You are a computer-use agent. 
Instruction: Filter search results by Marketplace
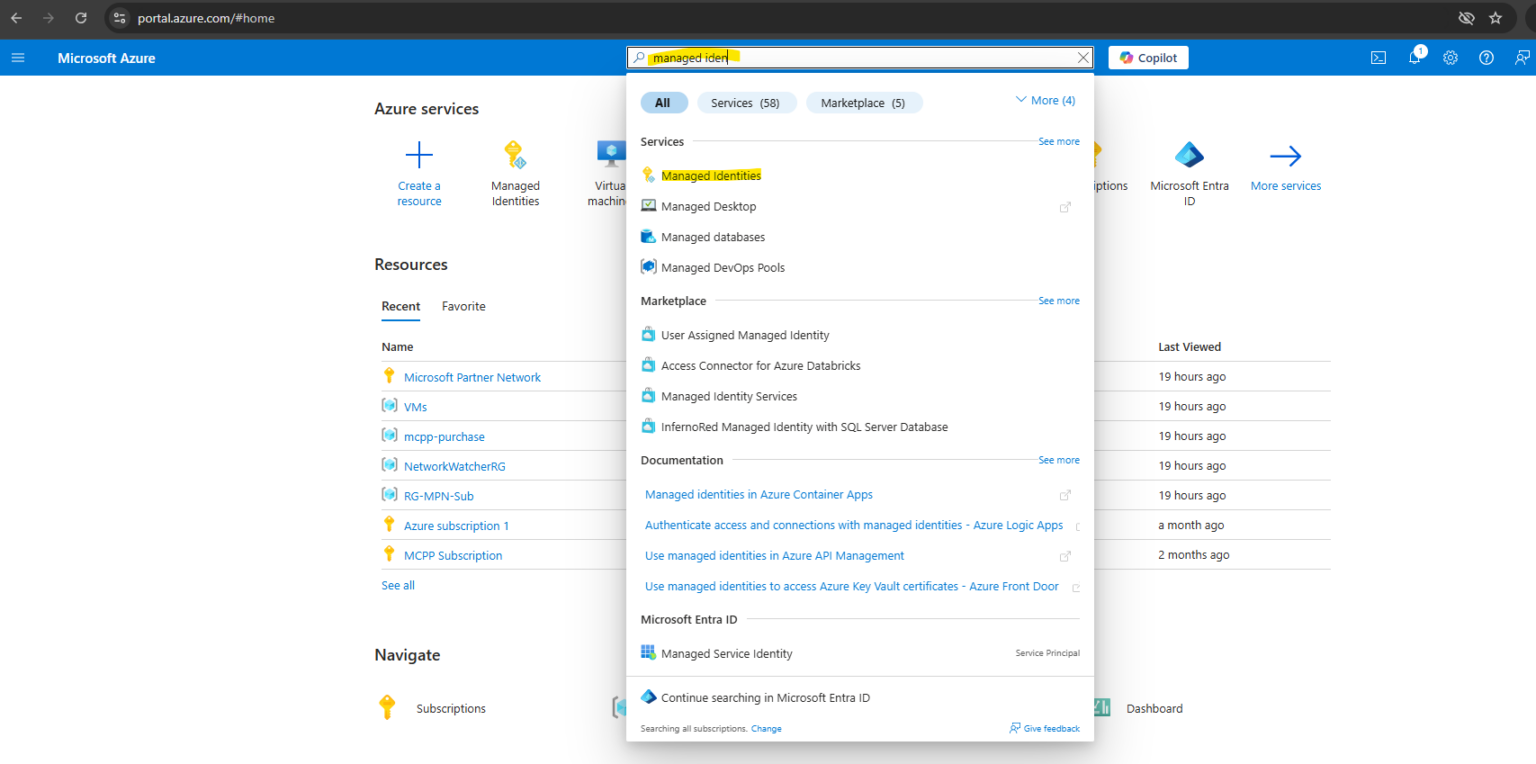864,102
